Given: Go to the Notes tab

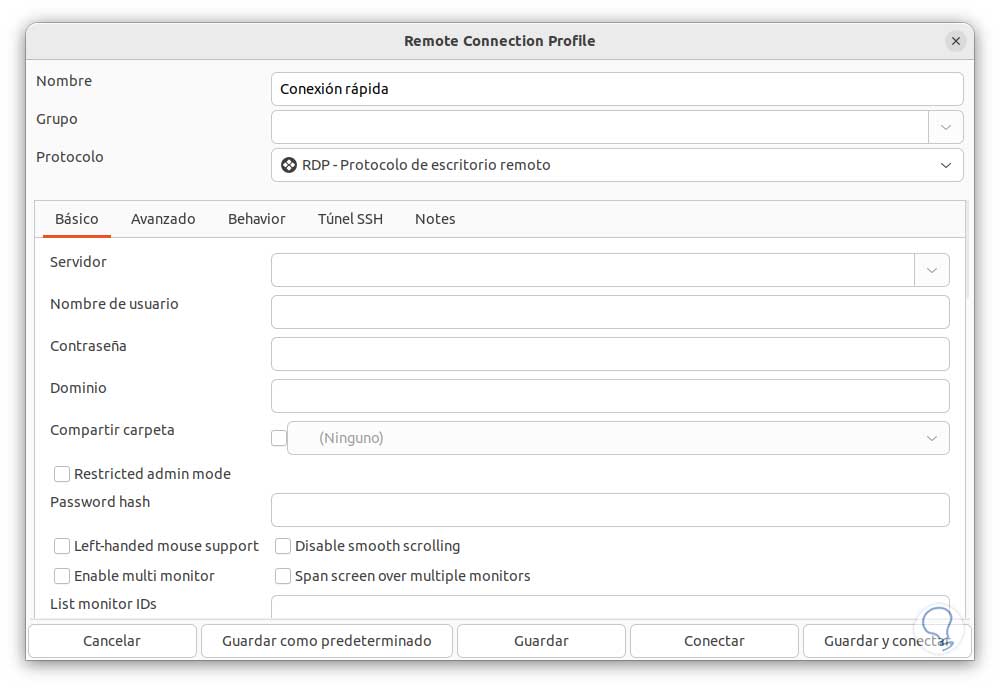Looking at the screenshot, I should tap(435, 219).
